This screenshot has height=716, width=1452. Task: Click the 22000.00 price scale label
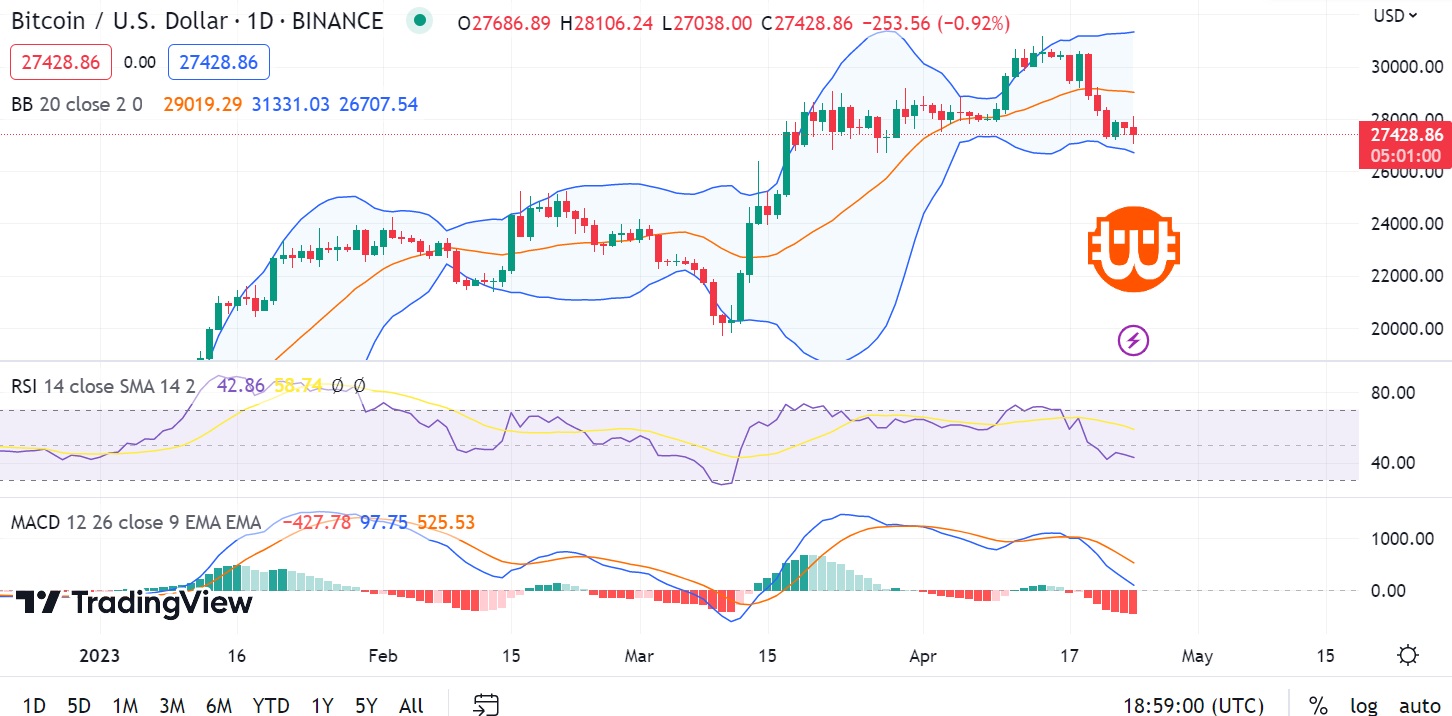point(1406,276)
